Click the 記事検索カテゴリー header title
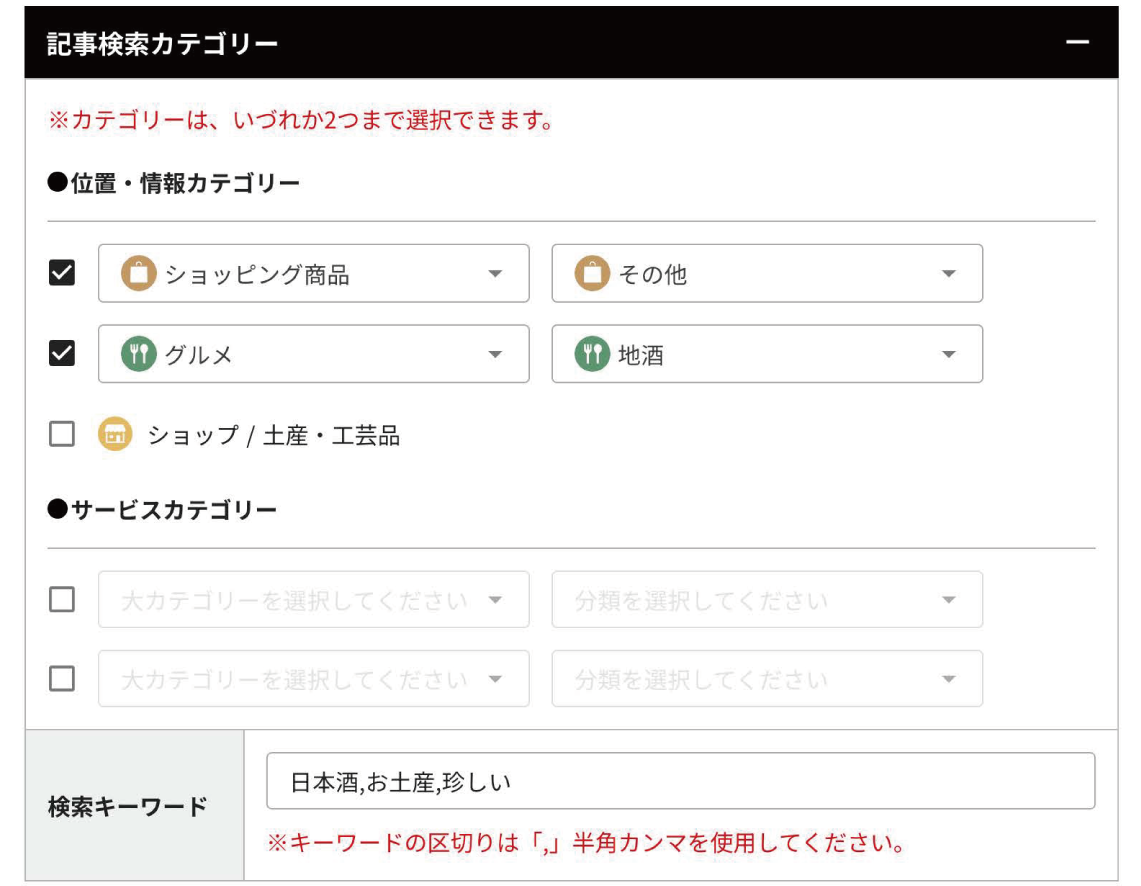The height and width of the screenshot is (886, 1141). pos(162,44)
